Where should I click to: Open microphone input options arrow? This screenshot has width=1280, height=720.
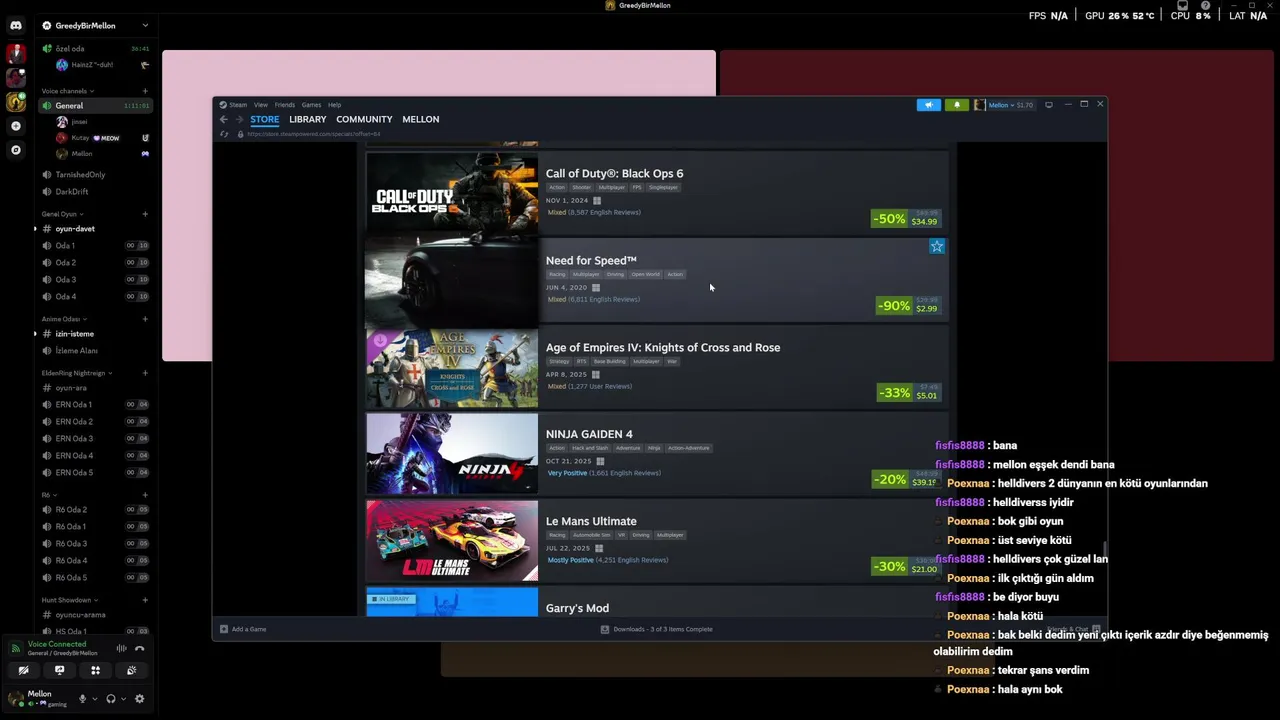(x=95, y=699)
